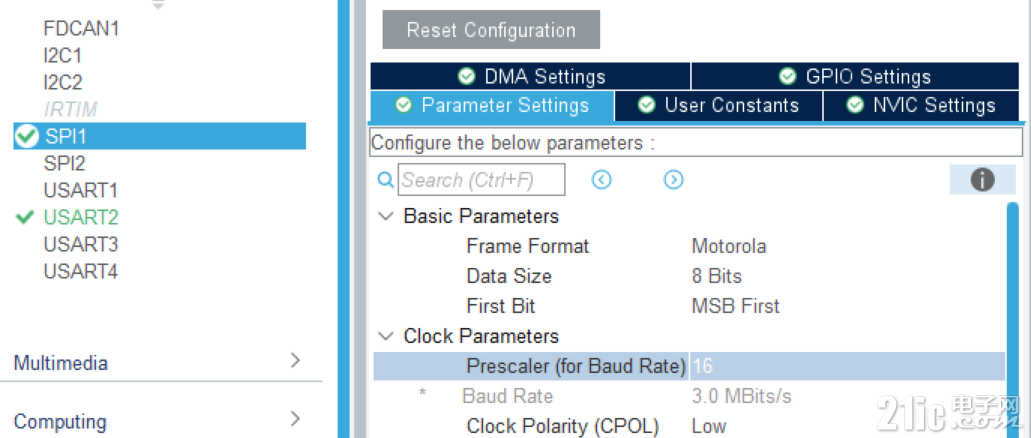This screenshot has width=1031, height=438.
Task: Collapse the Clock Parameters section
Action: click(x=386, y=336)
